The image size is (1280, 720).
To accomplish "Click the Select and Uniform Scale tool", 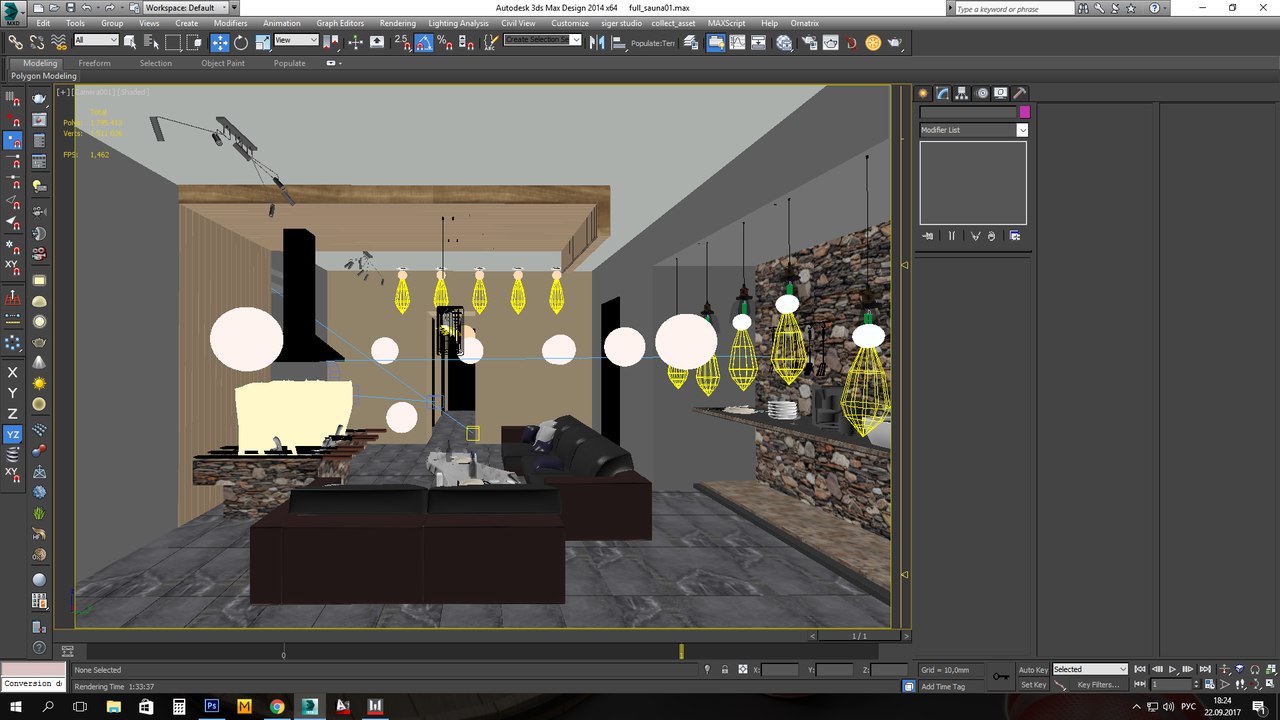I will point(262,42).
